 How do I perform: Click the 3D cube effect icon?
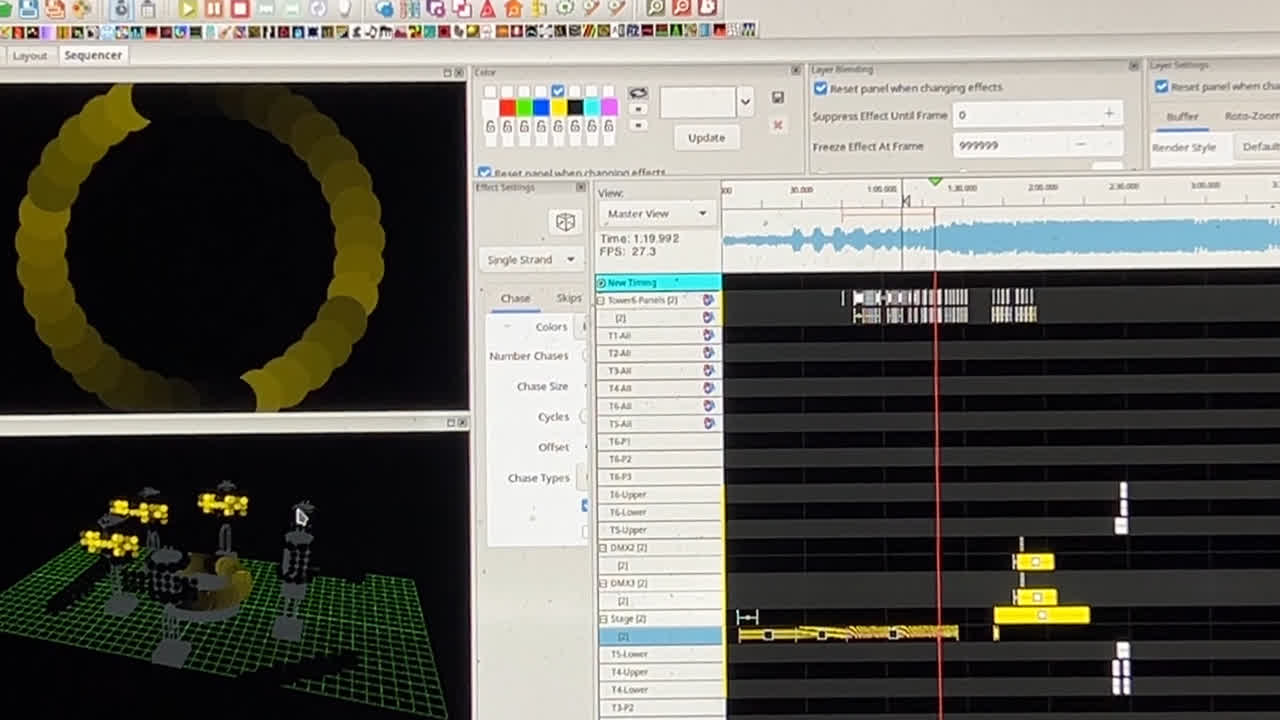coord(565,222)
